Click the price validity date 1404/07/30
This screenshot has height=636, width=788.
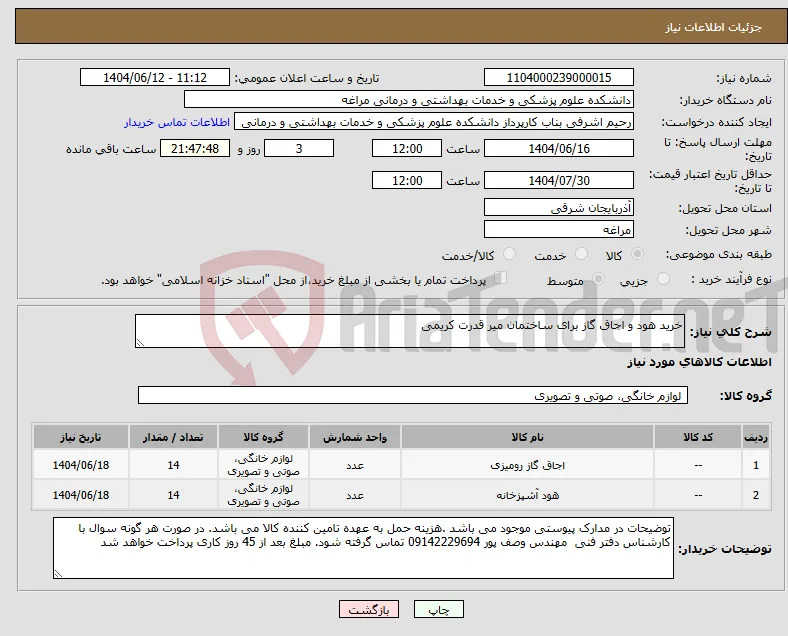tap(559, 180)
